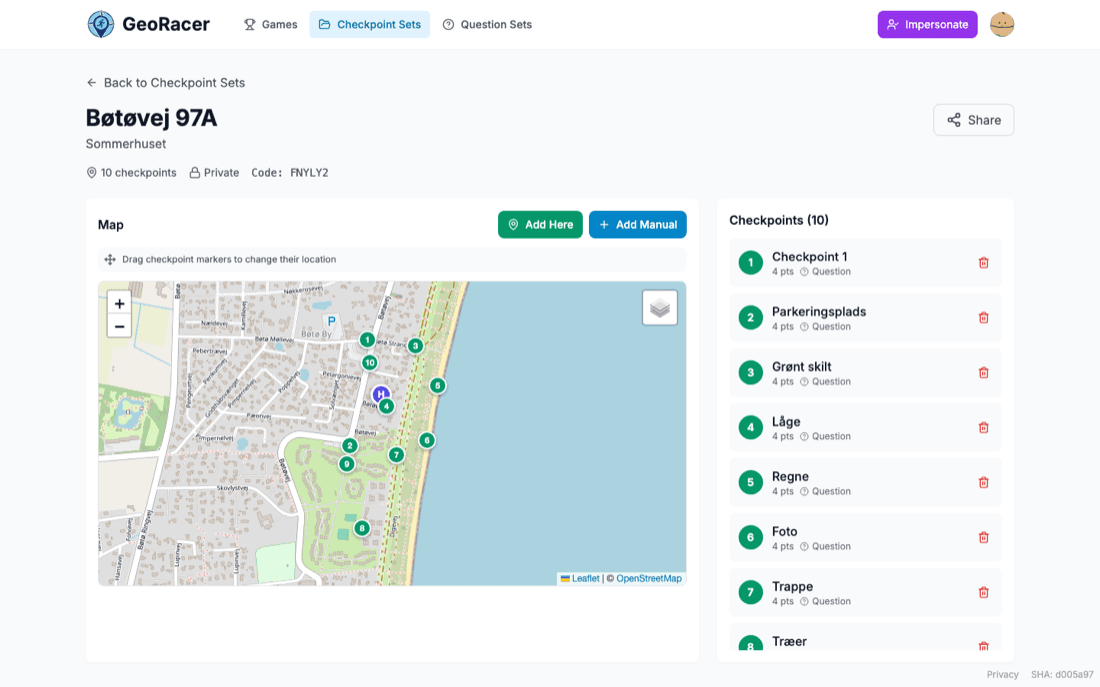Zoom in on the map
1100x687 pixels.
(x=119, y=304)
